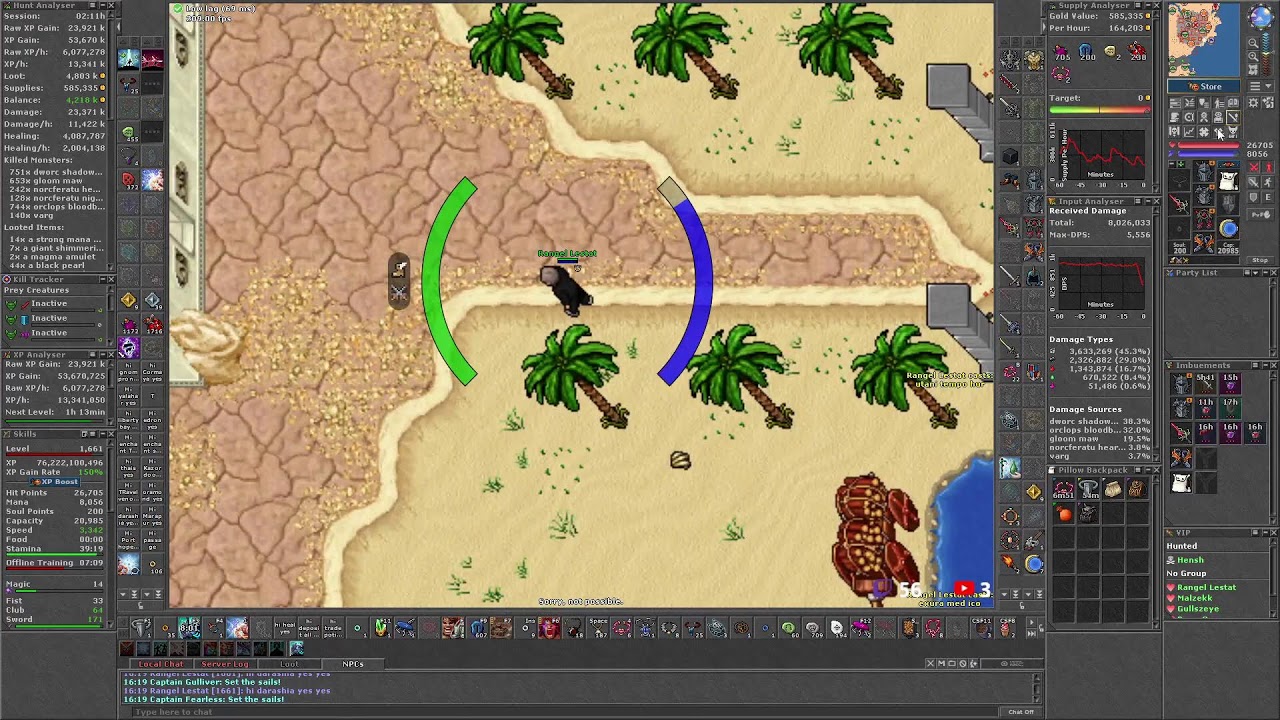This screenshot has width=1280, height=720.
Task: Select the offensive crossed-swords combat mode
Action: point(1254,167)
